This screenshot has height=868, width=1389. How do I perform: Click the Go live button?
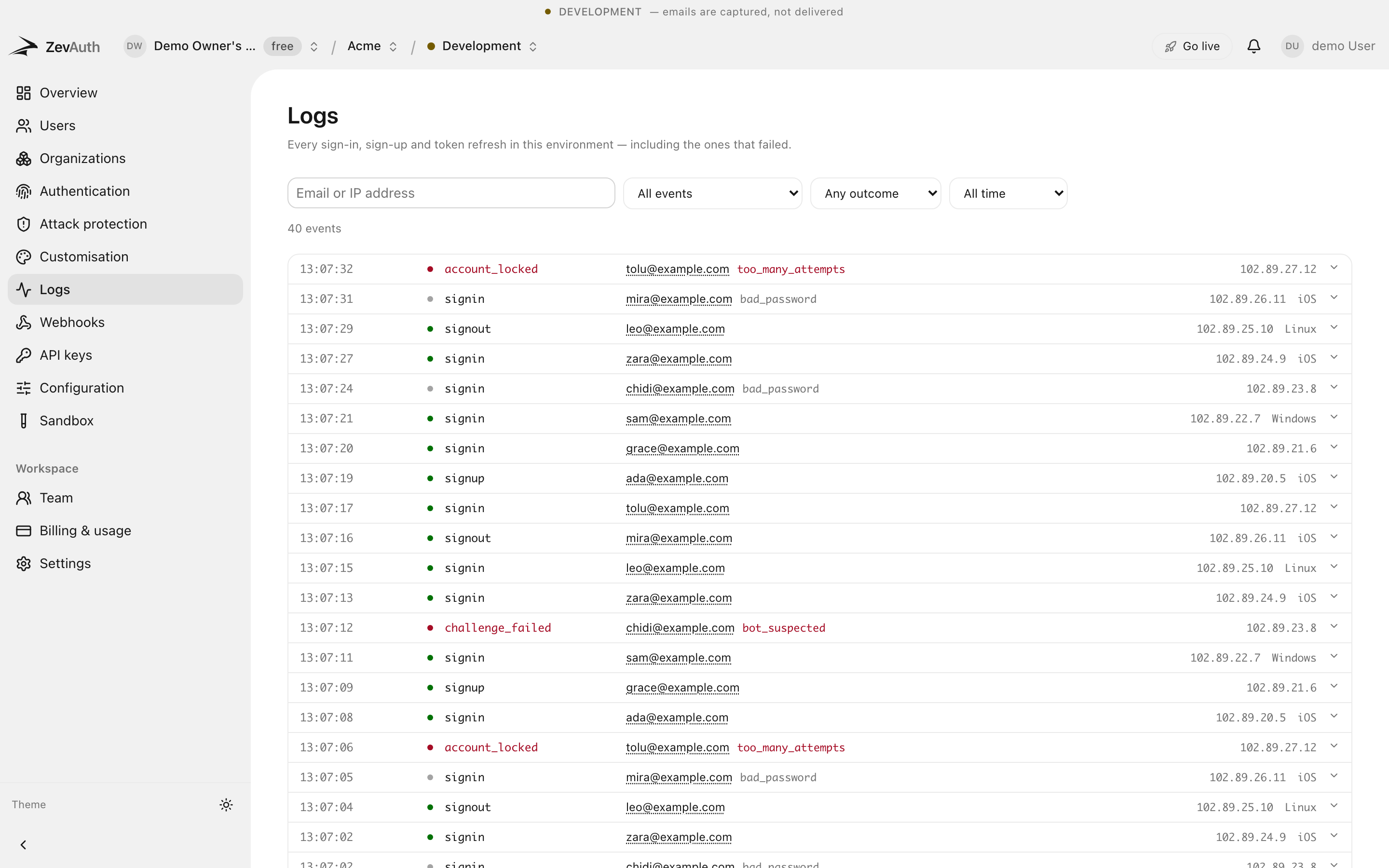tap(1192, 46)
